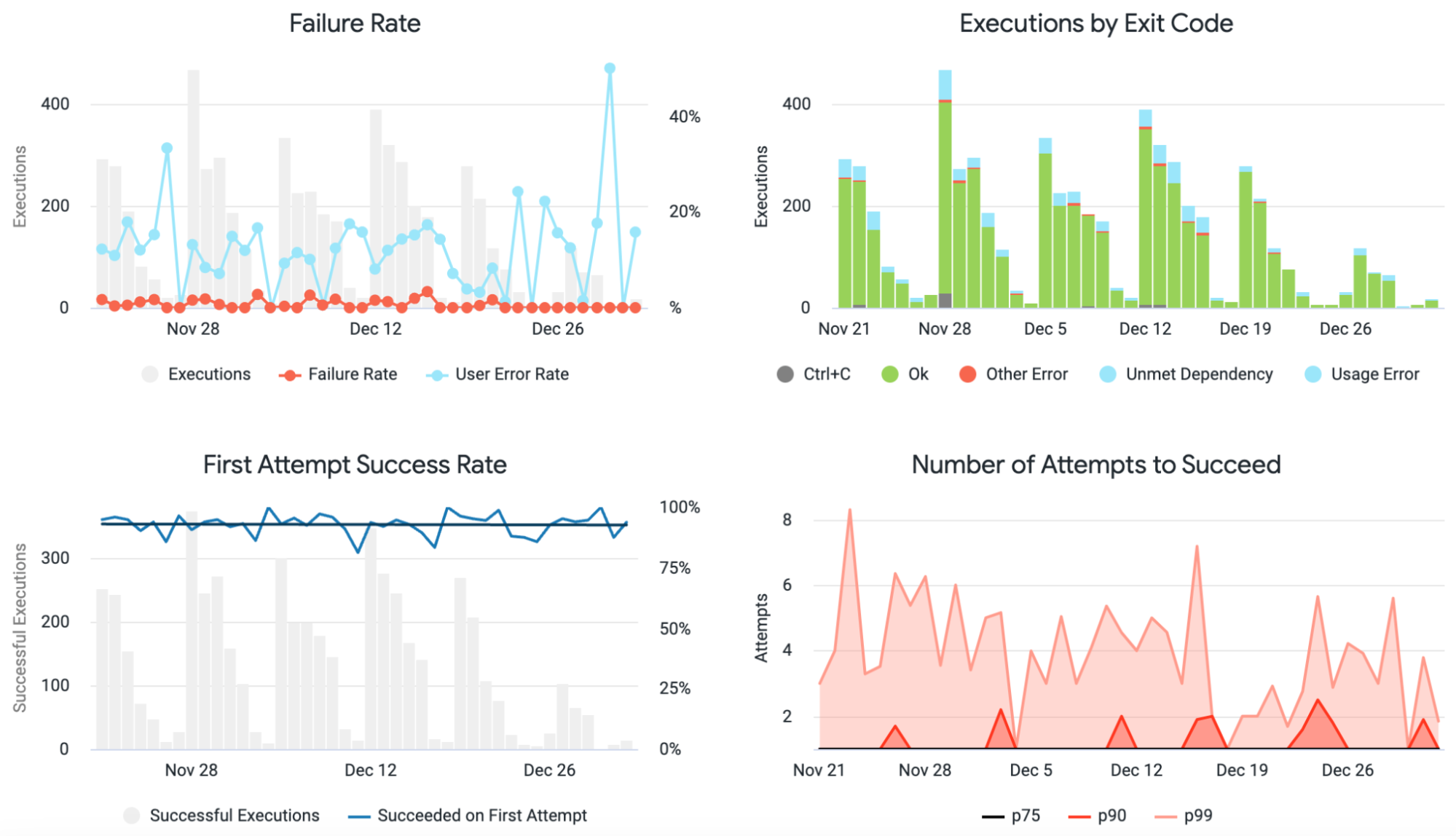The width and height of the screenshot is (1456, 836).
Task: Click Successful Executions legend circle
Action: pyautogui.click(x=132, y=816)
